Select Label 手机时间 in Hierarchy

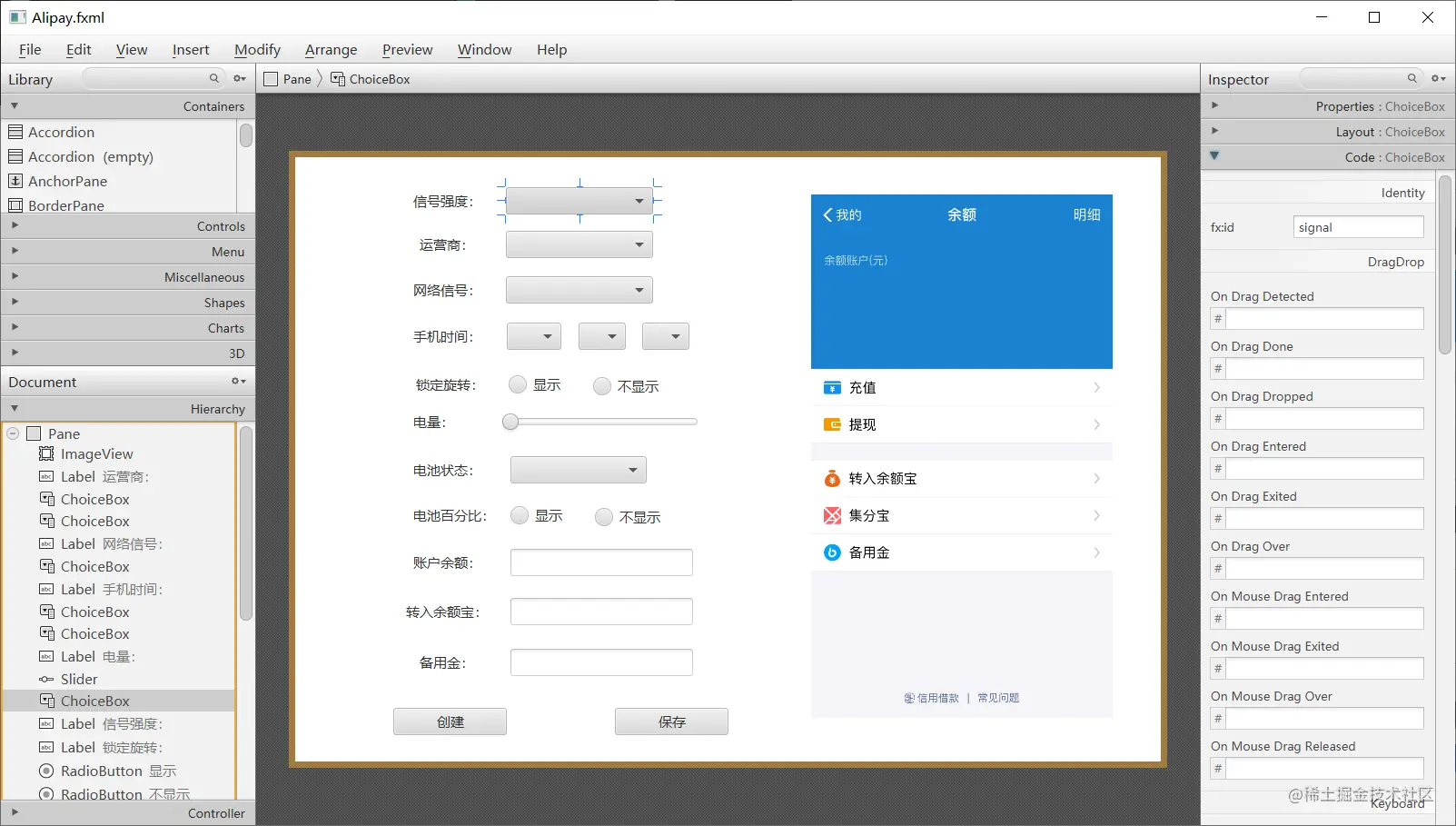[119, 589]
